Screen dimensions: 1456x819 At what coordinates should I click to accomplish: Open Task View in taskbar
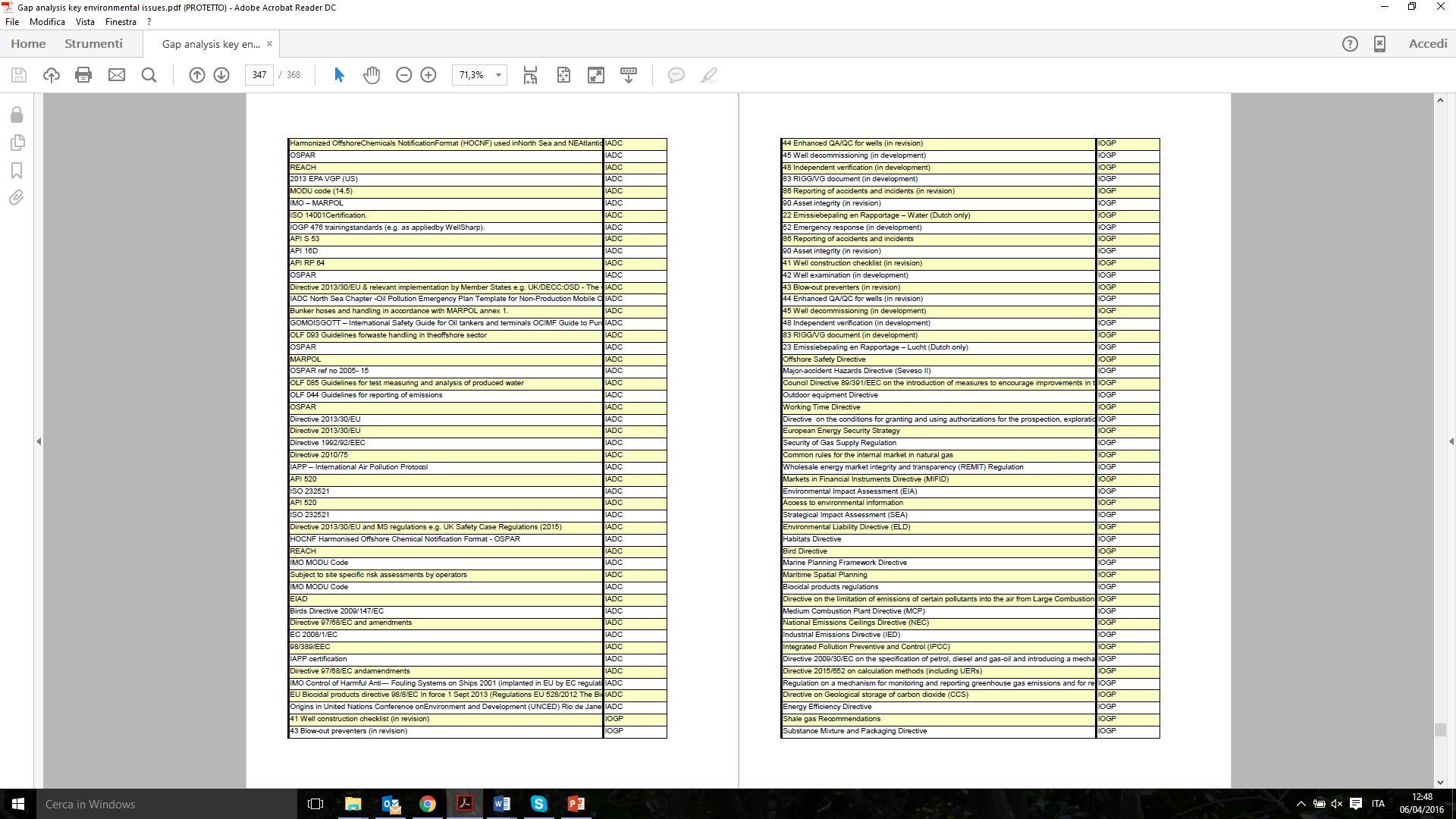(x=315, y=804)
